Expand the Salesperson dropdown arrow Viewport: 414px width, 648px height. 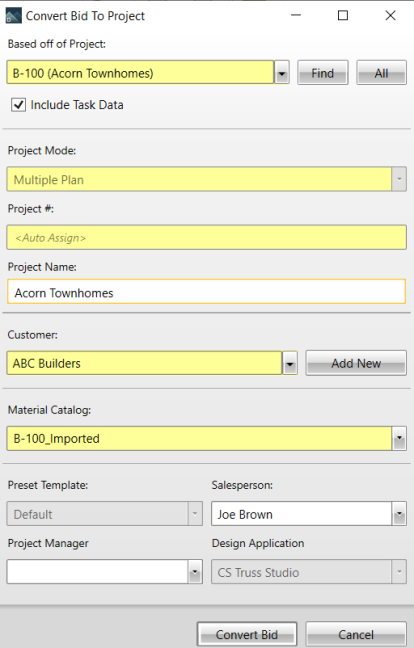coord(399,514)
